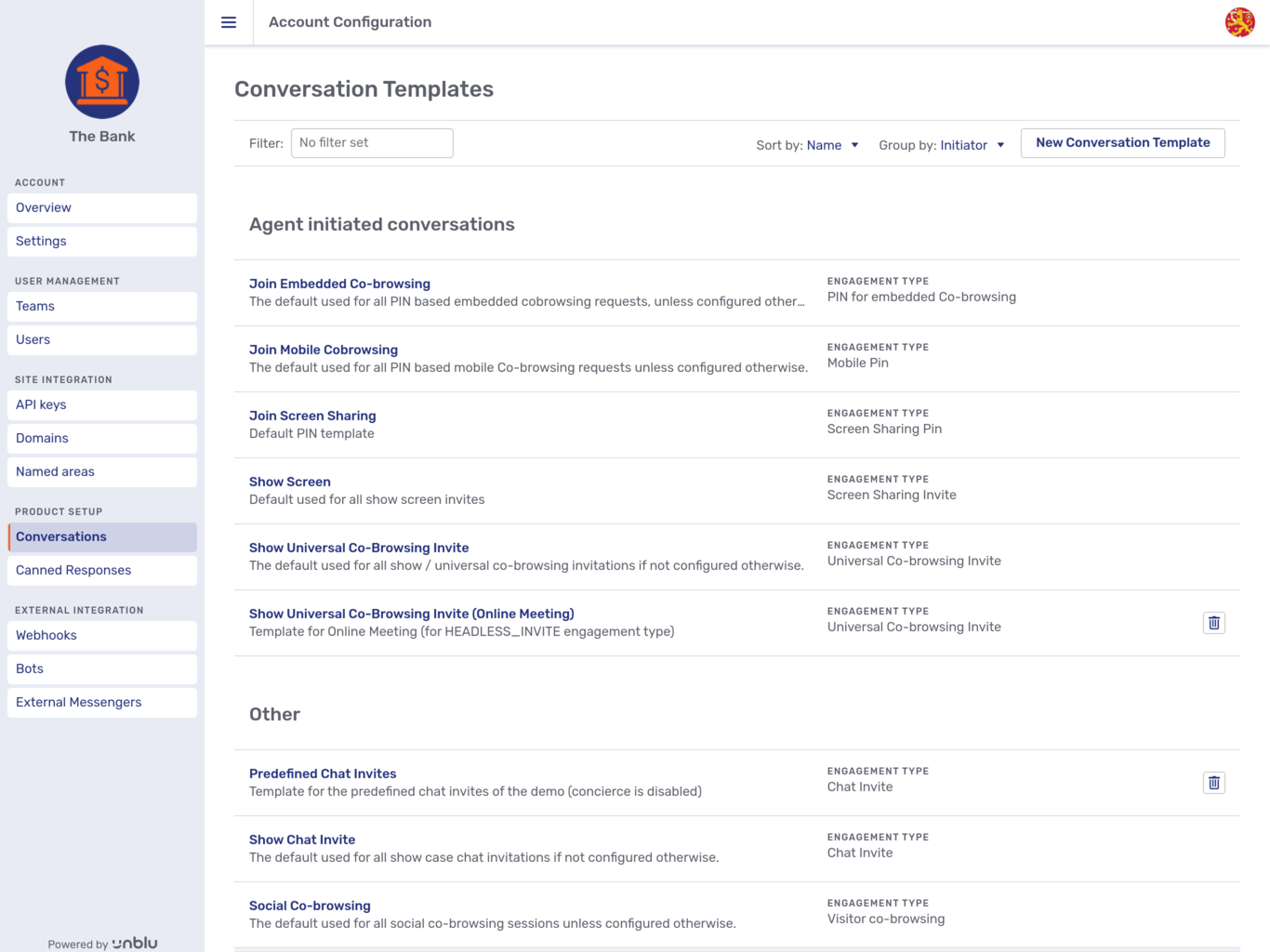Click The Bank account logo

click(x=101, y=81)
